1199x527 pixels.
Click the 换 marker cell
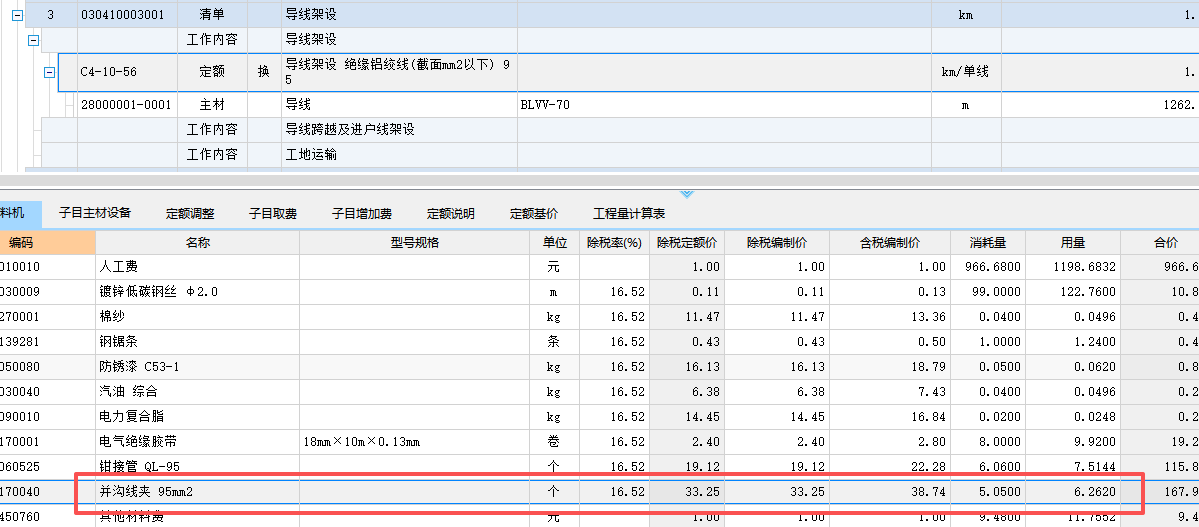click(x=264, y=72)
